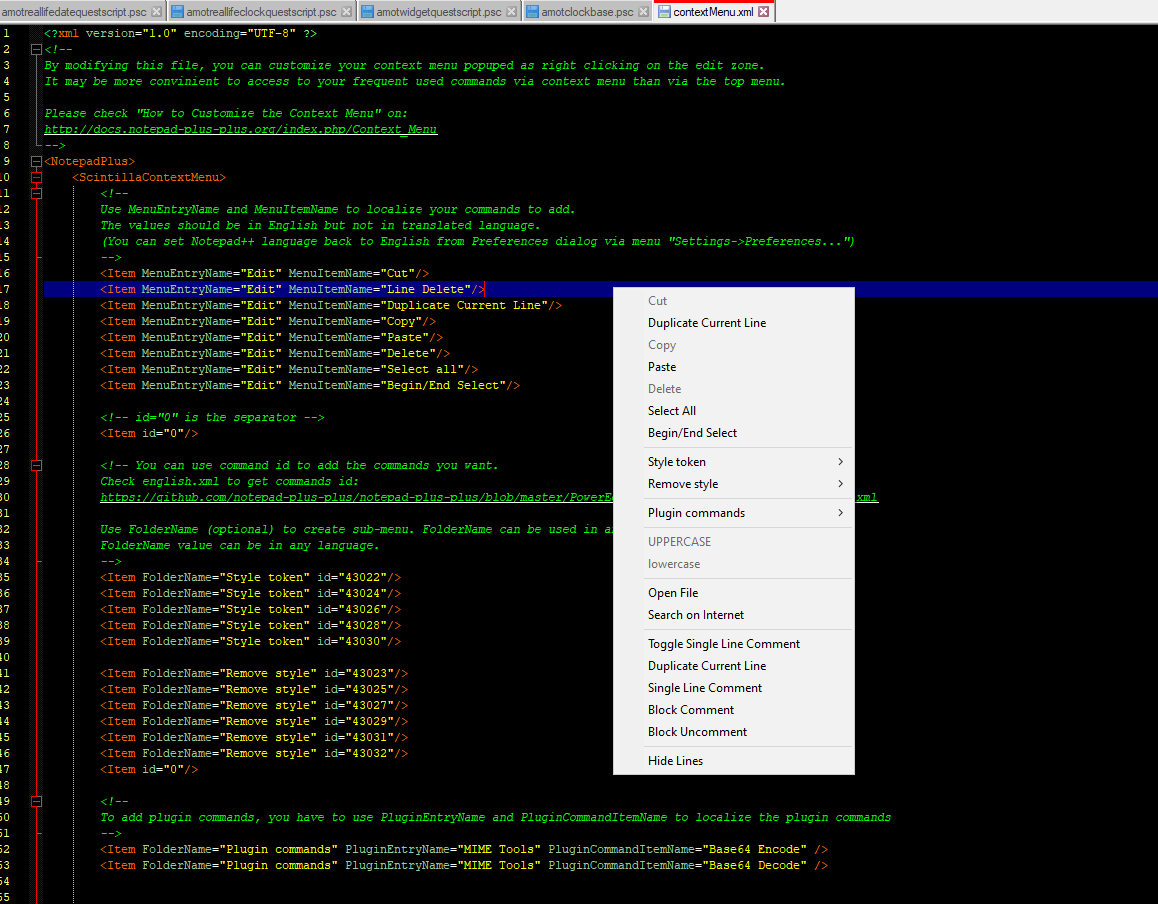Choose Duplicate Current Line right below Cut
1158x904 pixels.
733,323
